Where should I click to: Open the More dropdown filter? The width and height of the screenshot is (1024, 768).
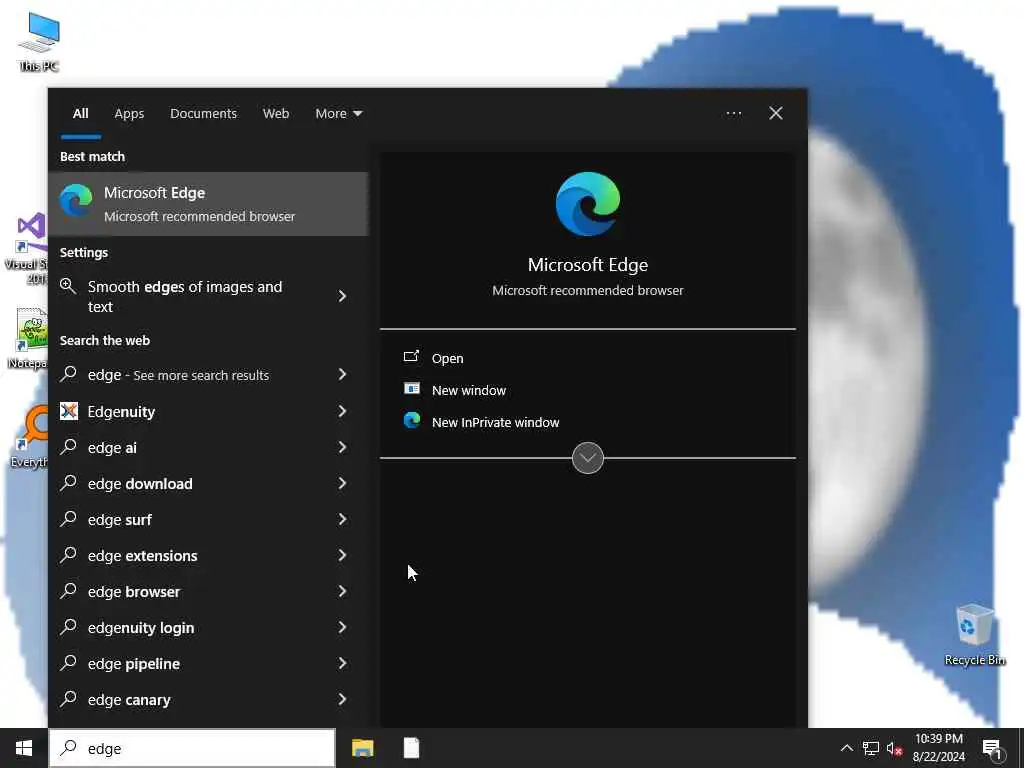tap(338, 113)
